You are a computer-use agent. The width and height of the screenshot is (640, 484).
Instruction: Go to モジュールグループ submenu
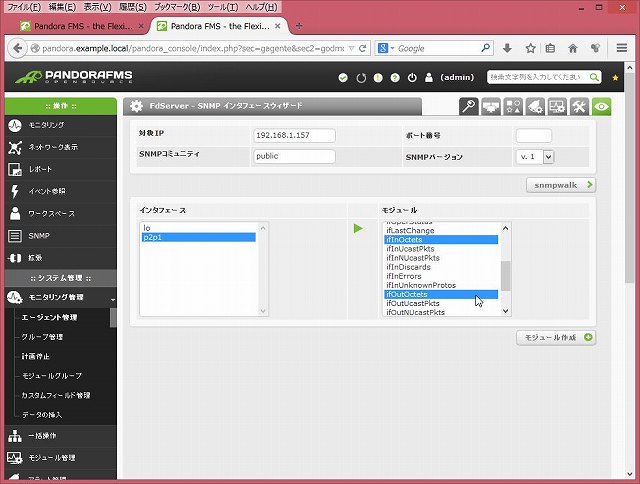(x=51, y=376)
